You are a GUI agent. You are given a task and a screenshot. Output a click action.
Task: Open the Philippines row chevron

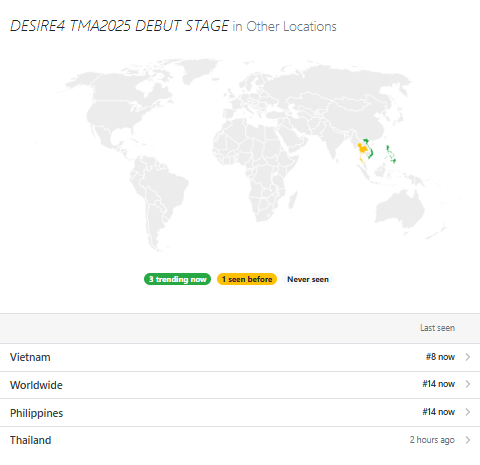(468, 412)
